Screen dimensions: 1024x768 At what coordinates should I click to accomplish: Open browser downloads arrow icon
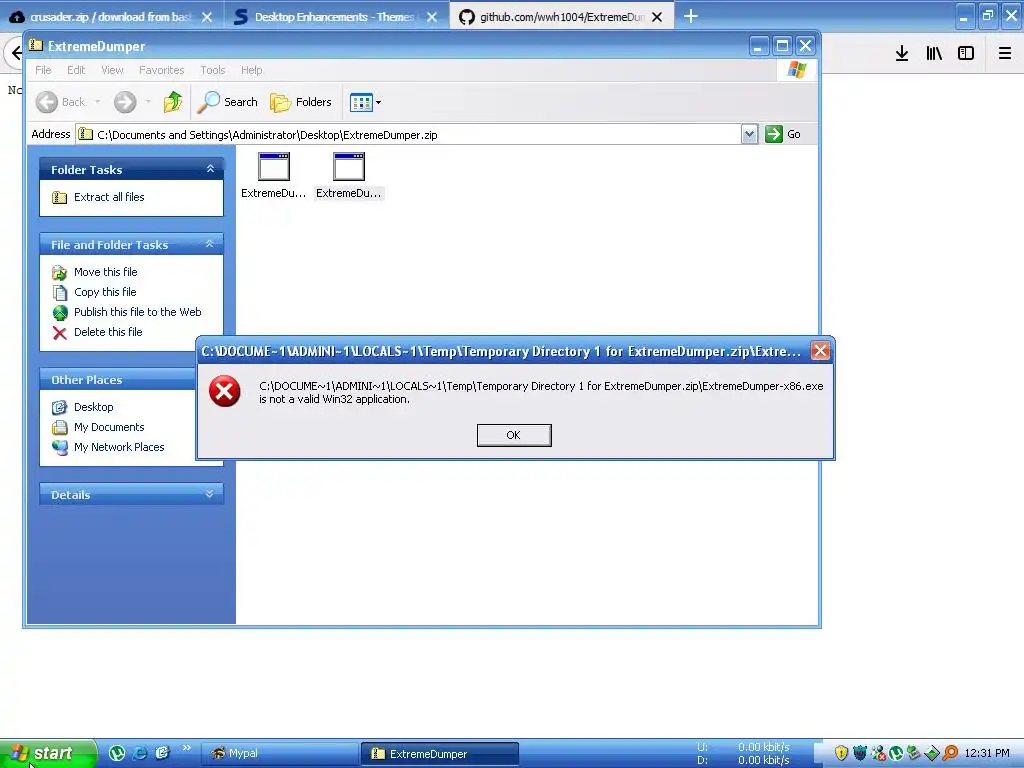902,53
